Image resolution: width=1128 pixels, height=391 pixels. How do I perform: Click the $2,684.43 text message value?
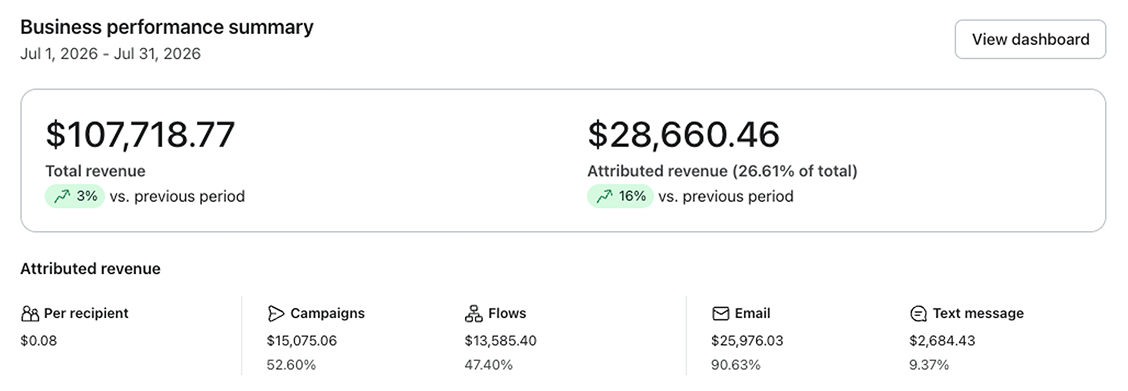pos(942,341)
